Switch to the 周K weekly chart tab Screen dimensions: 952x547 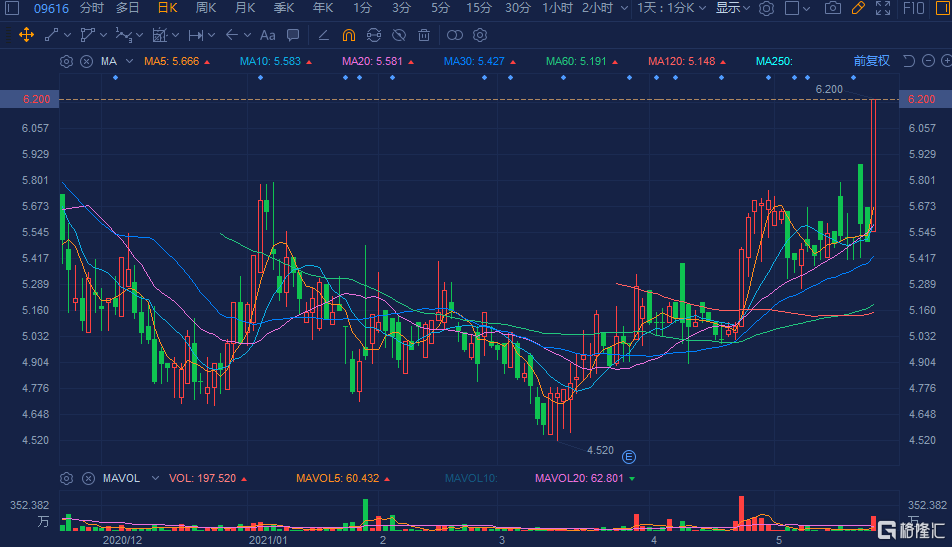click(x=206, y=8)
